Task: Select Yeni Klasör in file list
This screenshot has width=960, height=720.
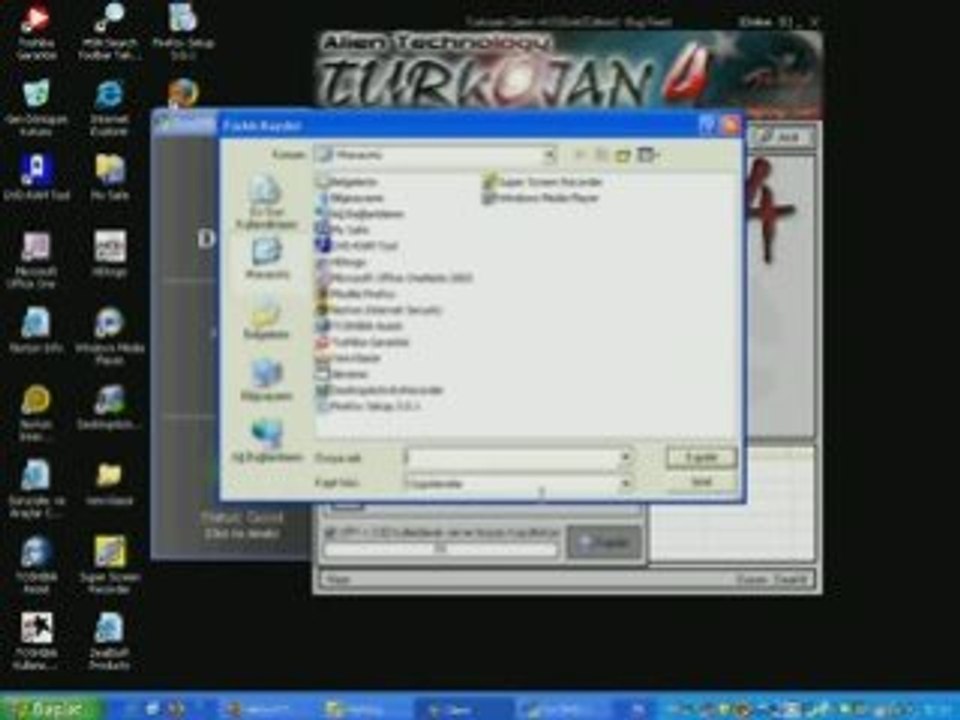Action: pos(349,358)
